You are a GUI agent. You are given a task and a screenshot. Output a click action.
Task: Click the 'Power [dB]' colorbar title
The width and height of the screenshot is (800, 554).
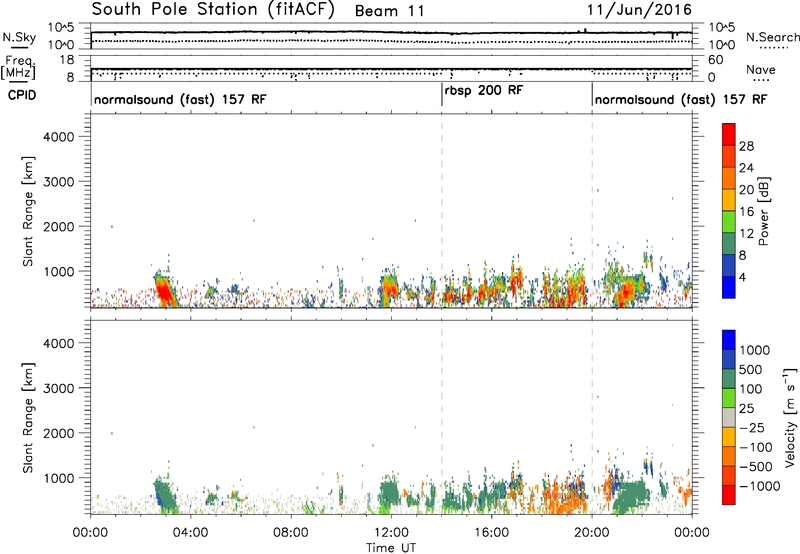tap(763, 211)
